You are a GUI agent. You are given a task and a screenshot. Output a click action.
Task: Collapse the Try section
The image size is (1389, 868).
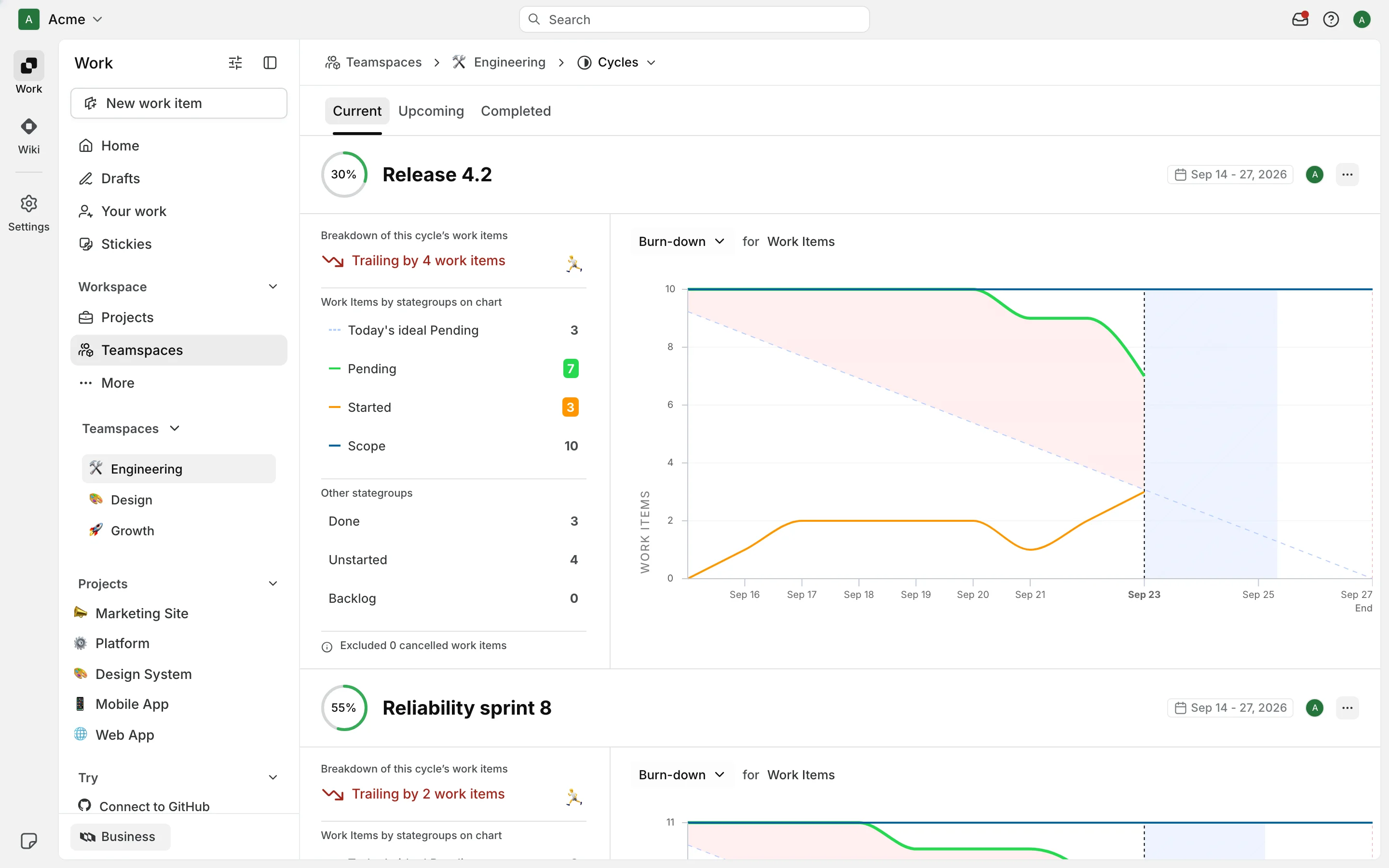273,777
